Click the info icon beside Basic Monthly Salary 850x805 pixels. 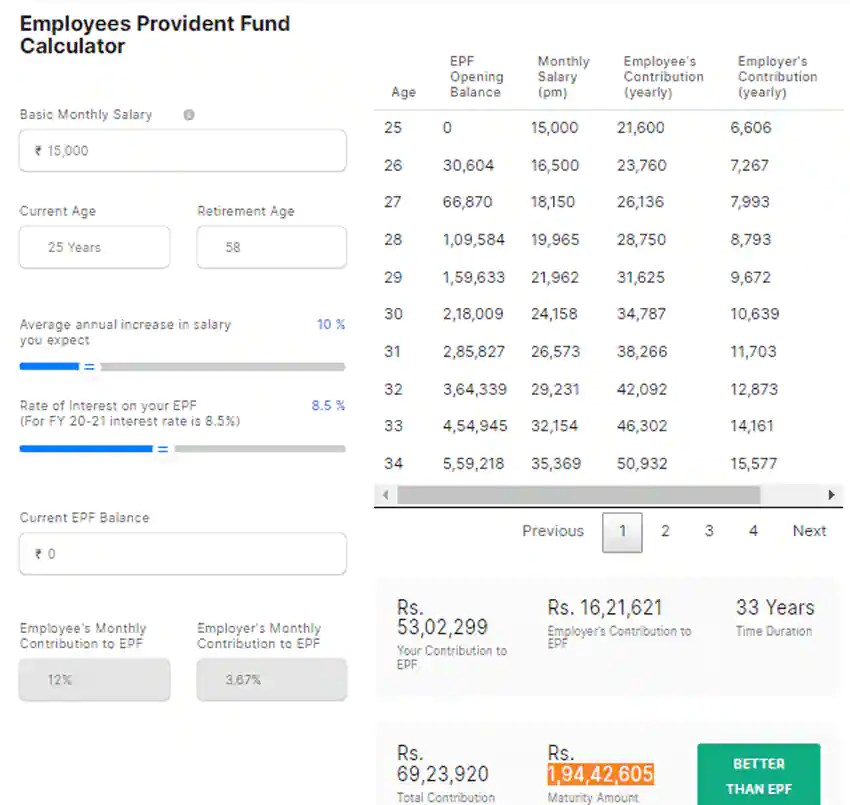click(188, 115)
